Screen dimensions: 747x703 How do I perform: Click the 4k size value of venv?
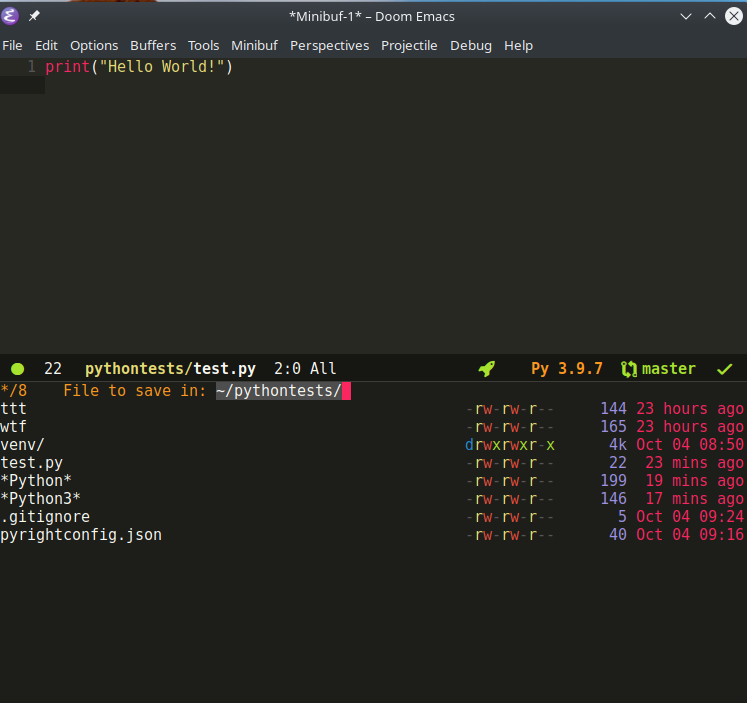click(618, 445)
